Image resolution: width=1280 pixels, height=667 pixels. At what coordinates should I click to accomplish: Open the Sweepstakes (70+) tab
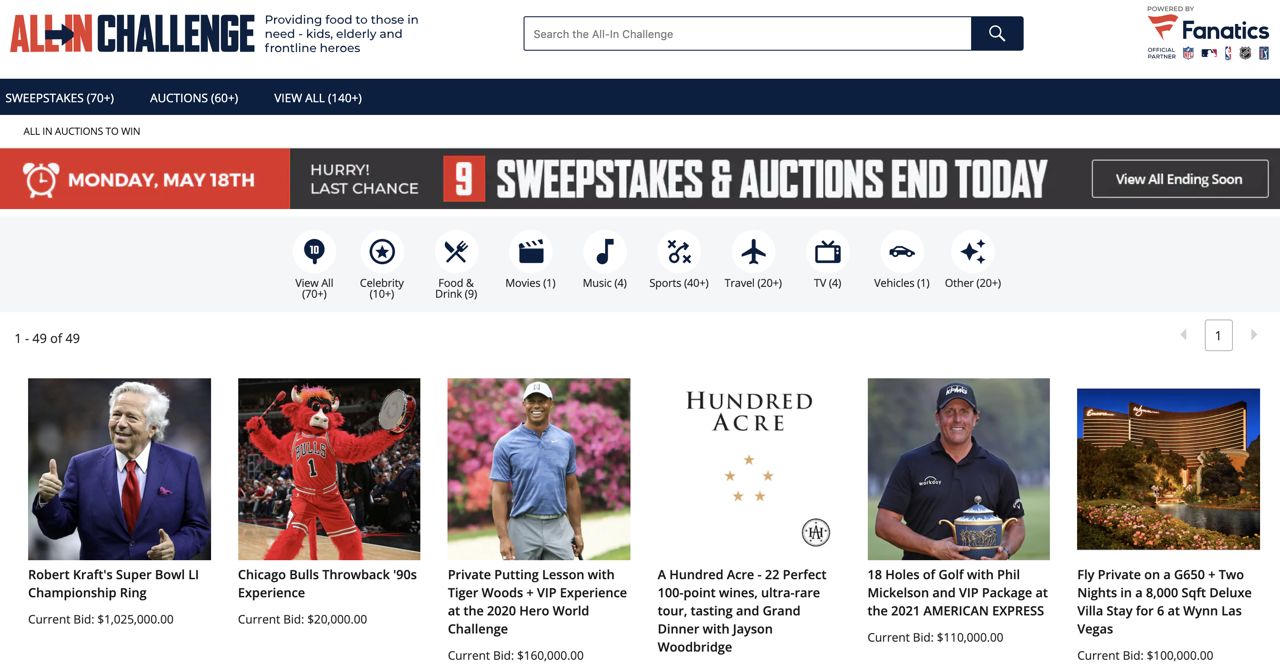[x=60, y=98]
